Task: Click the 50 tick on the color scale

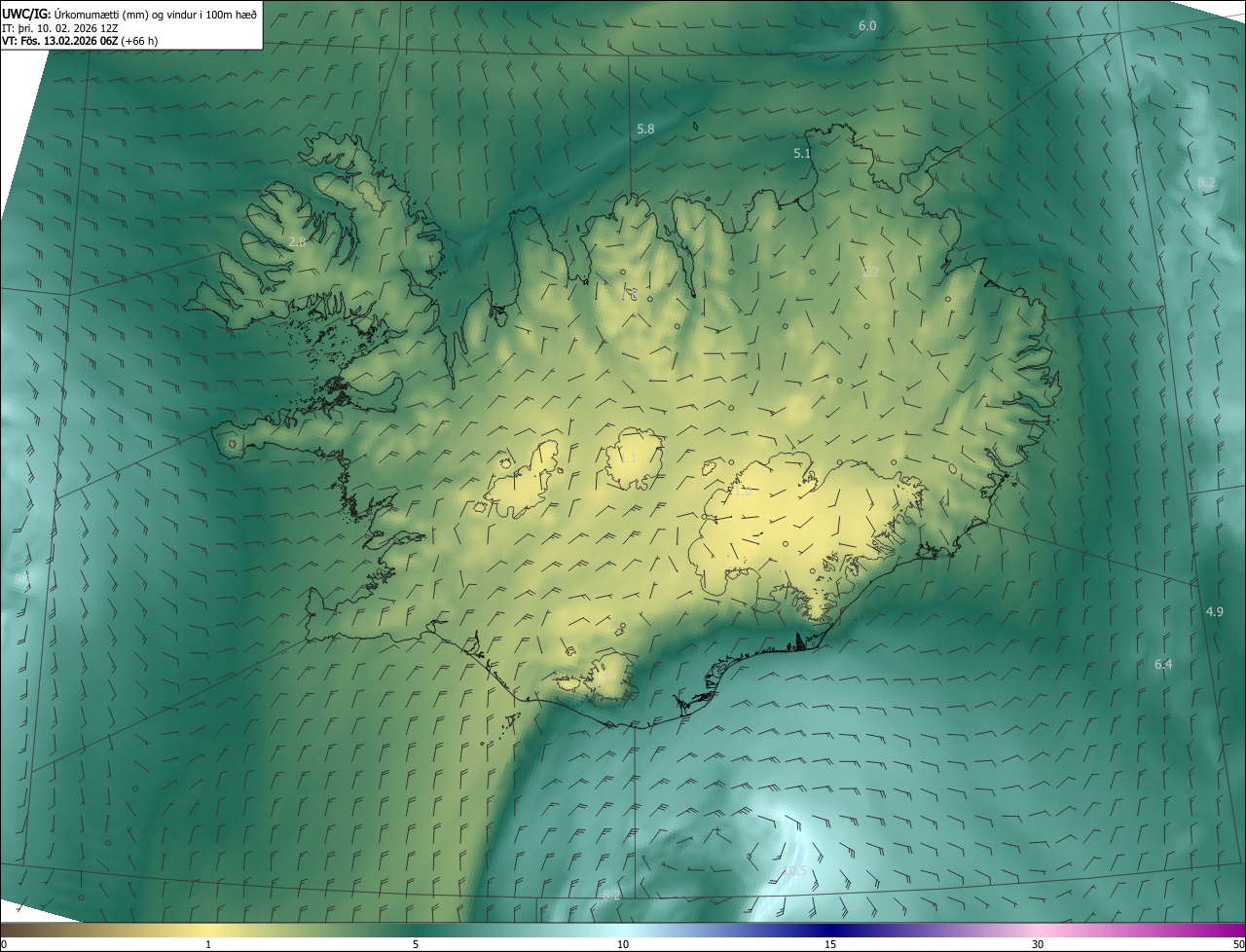Action: pyautogui.click(x=1238, y=944)
